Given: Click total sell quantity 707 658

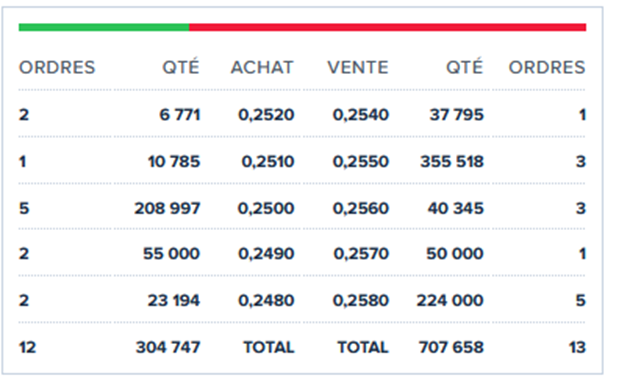Looking at the screenshot, I should click(x=451, y=347).
